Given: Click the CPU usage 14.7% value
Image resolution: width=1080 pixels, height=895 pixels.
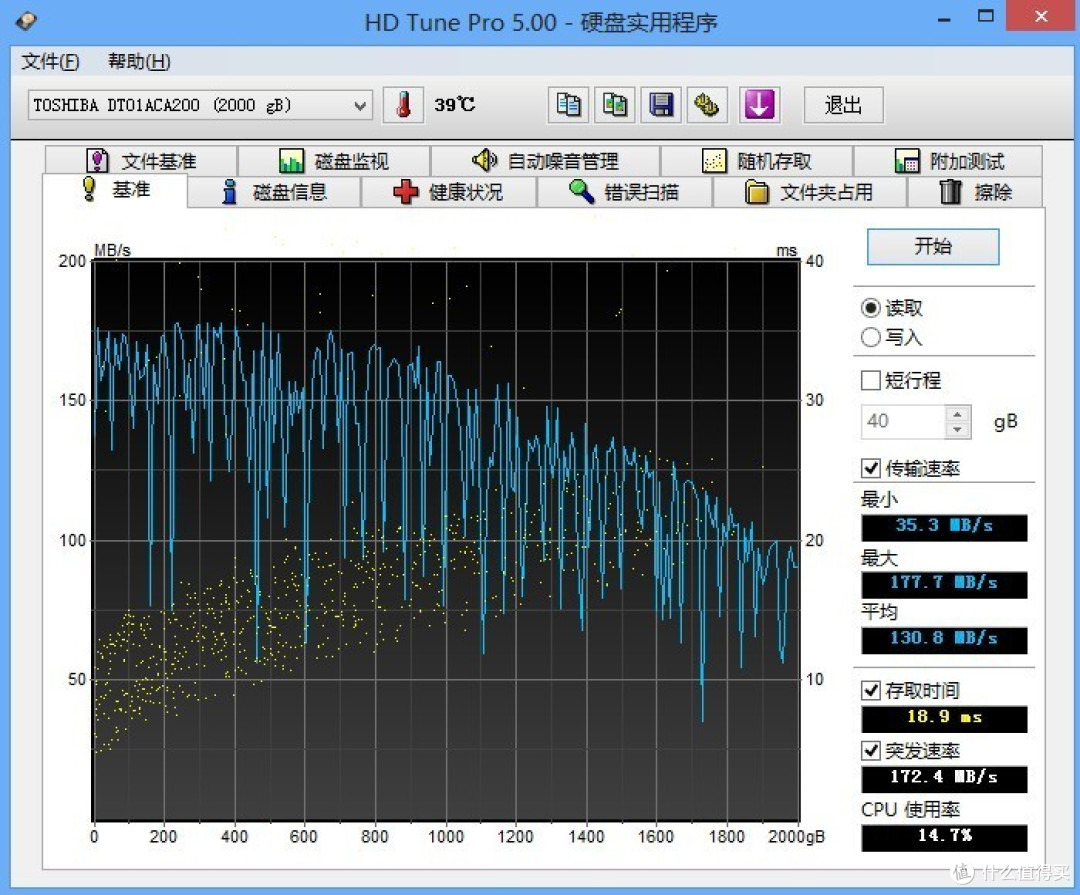Looking at the screenshot, I should (x=944, y=837).
